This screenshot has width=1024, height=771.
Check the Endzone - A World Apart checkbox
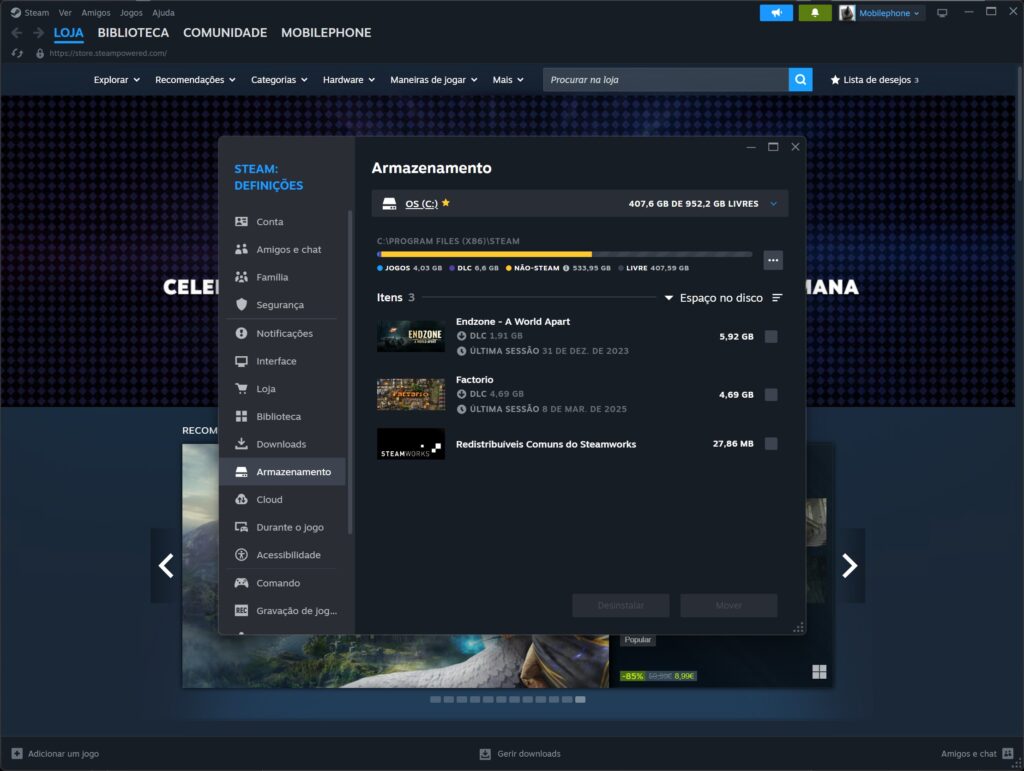coord(771,337)
